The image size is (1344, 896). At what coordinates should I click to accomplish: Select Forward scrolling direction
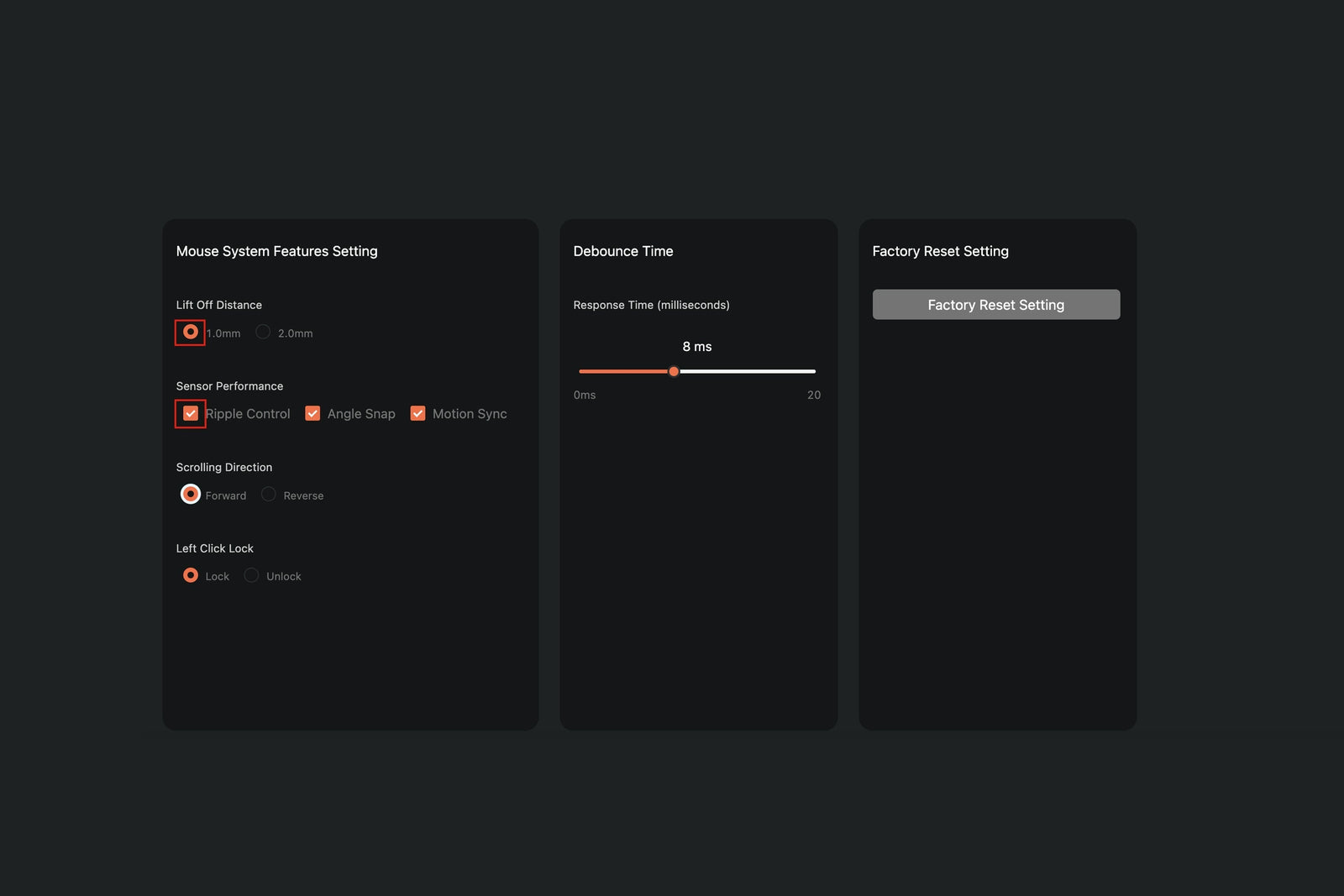click(x=190, y=494)
